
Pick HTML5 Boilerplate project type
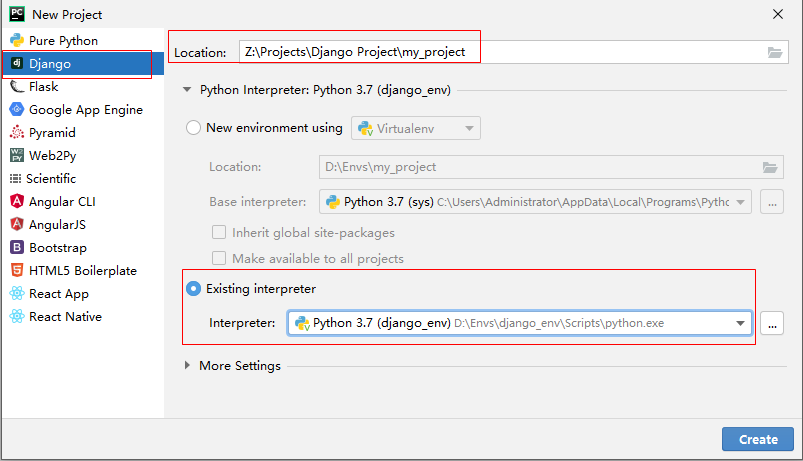[x=82, y=271]
